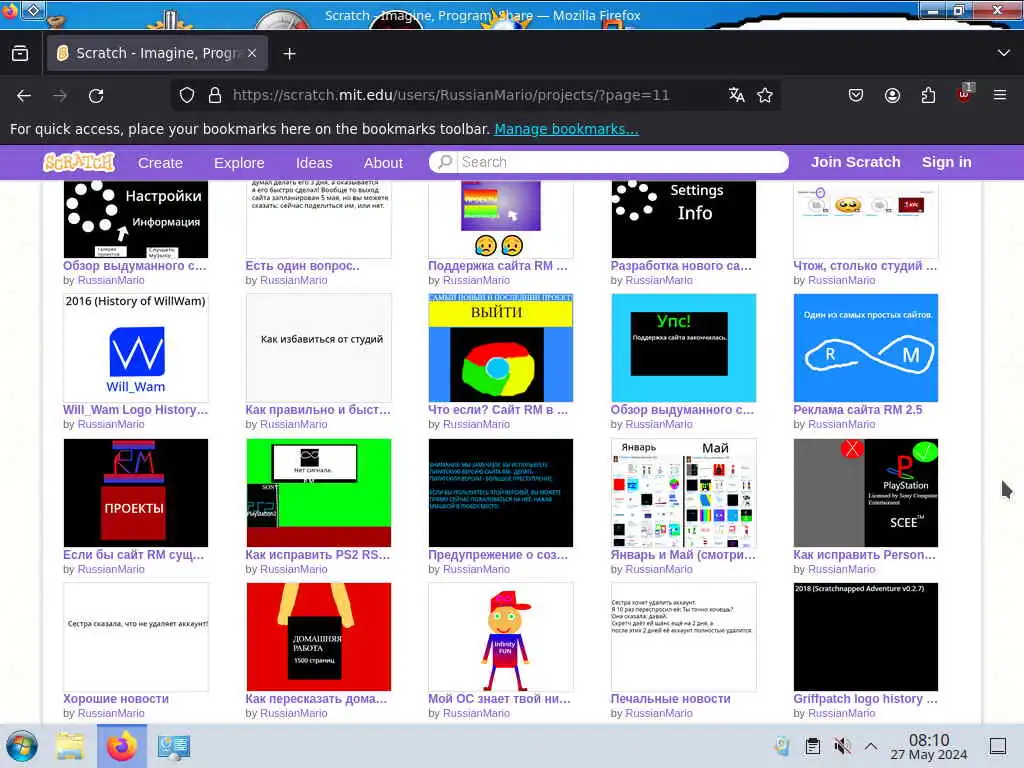Open the Настройки Информация thumbnail
Viewport: 1024px width, 768px height.
(x=136, y=219)
